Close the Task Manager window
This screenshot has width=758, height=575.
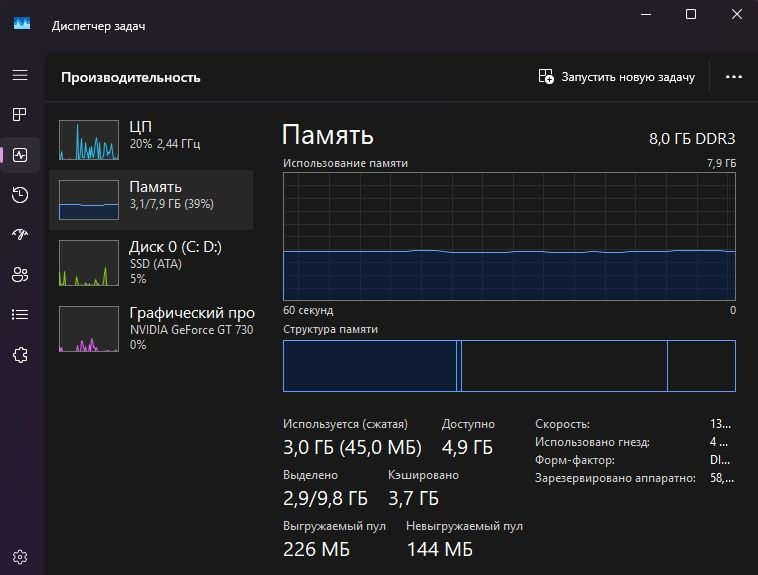click(736, 15)
